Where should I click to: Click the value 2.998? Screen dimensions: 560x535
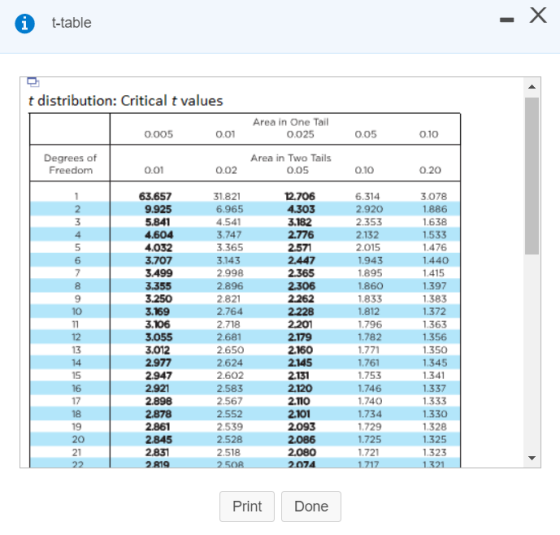230,273
